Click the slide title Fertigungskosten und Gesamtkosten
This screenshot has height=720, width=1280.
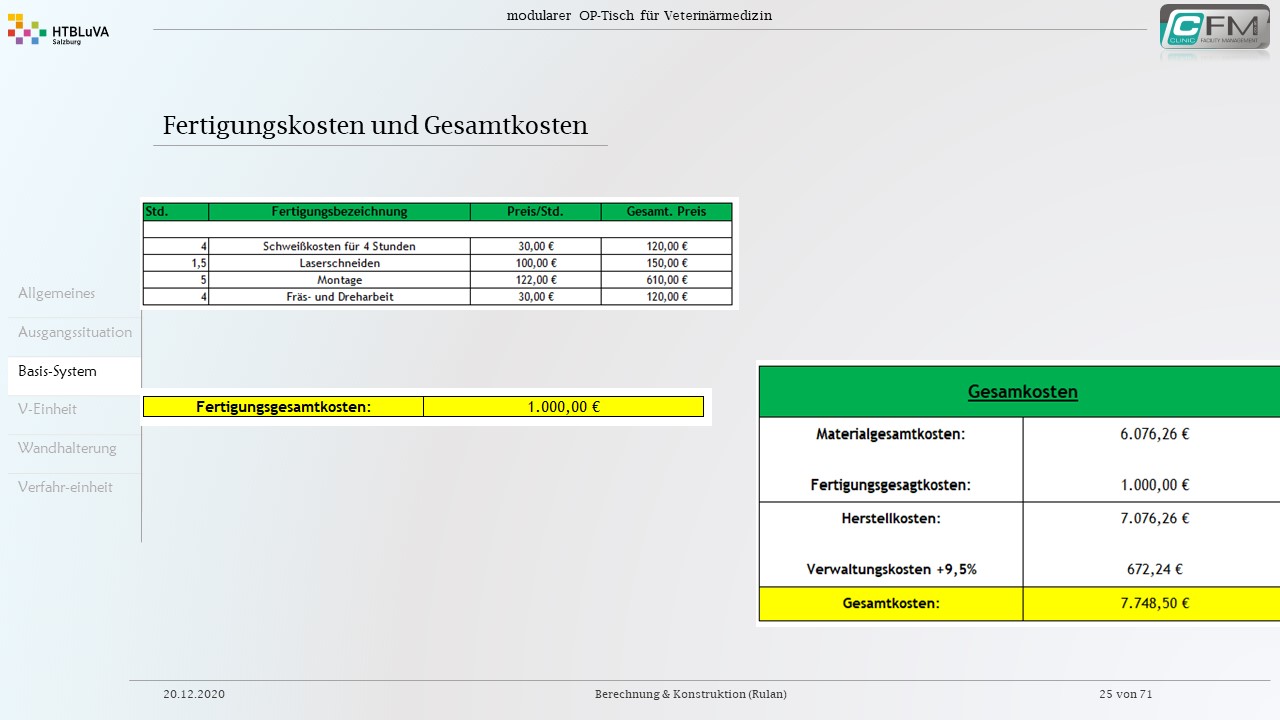(375, 126)
